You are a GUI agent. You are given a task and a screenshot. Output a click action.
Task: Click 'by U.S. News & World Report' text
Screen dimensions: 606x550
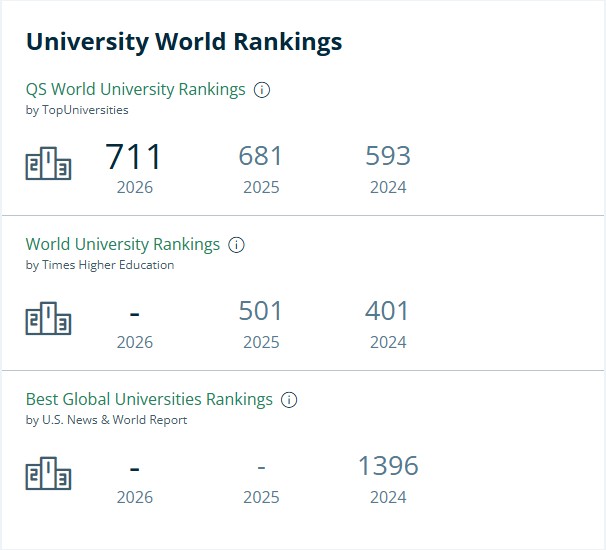pos(106,420)
